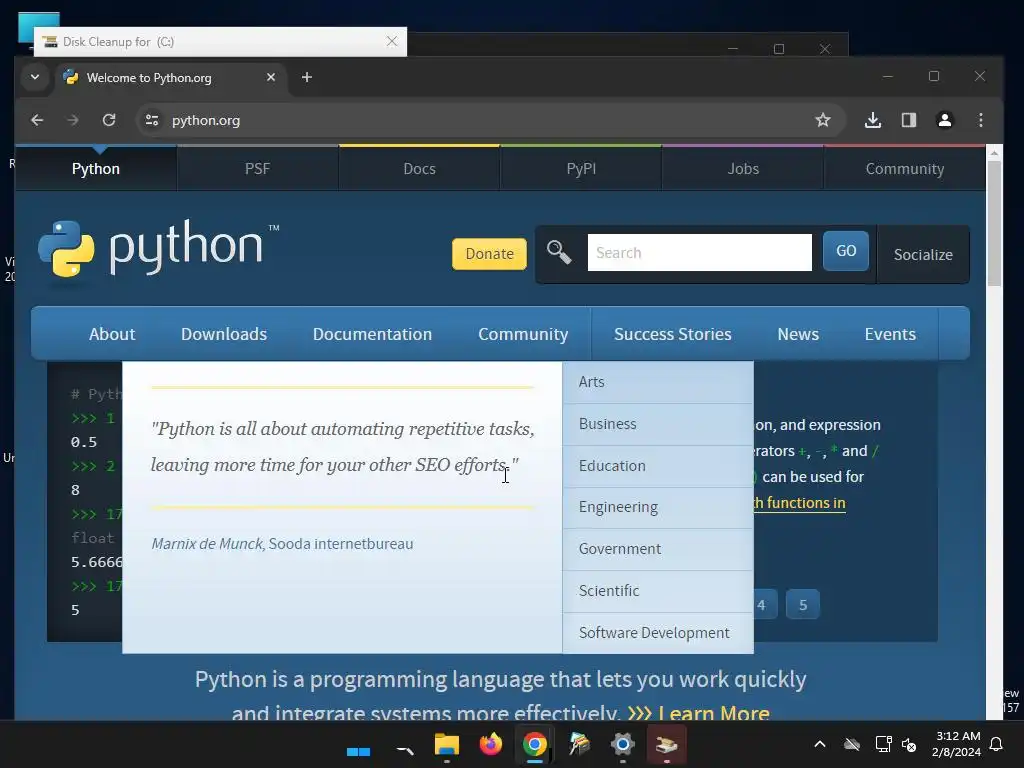1024x768 pixels.
Task: View site information icon in address bar
Action: click(152, 120)
